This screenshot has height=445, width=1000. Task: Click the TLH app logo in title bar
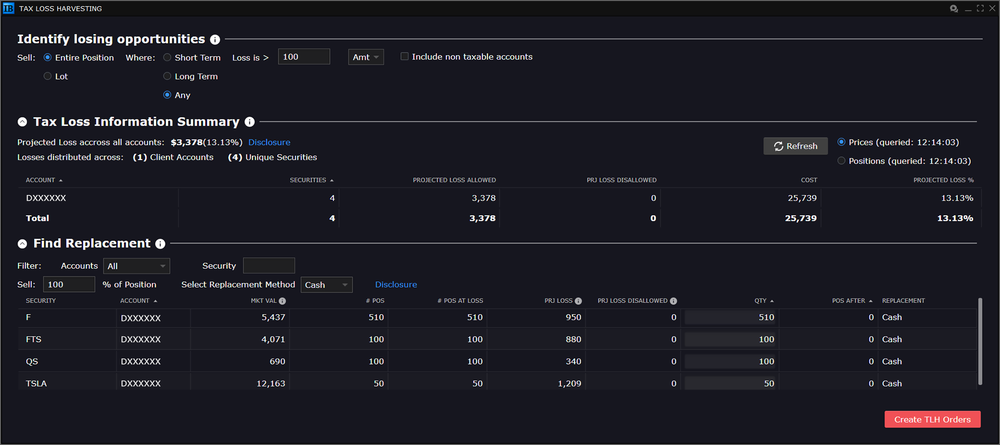[x=9, y=8]
